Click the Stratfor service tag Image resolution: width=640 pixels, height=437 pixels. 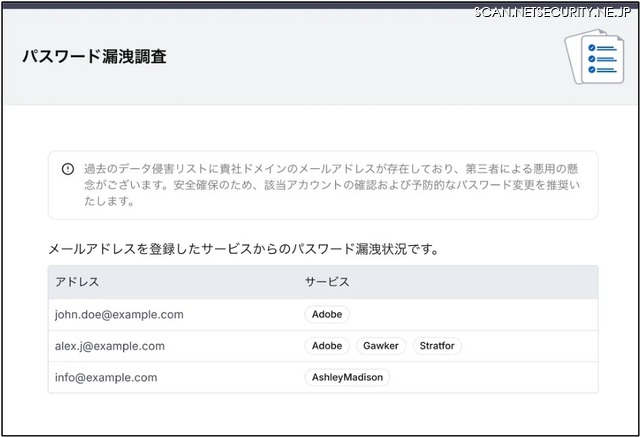coord(437,346)
